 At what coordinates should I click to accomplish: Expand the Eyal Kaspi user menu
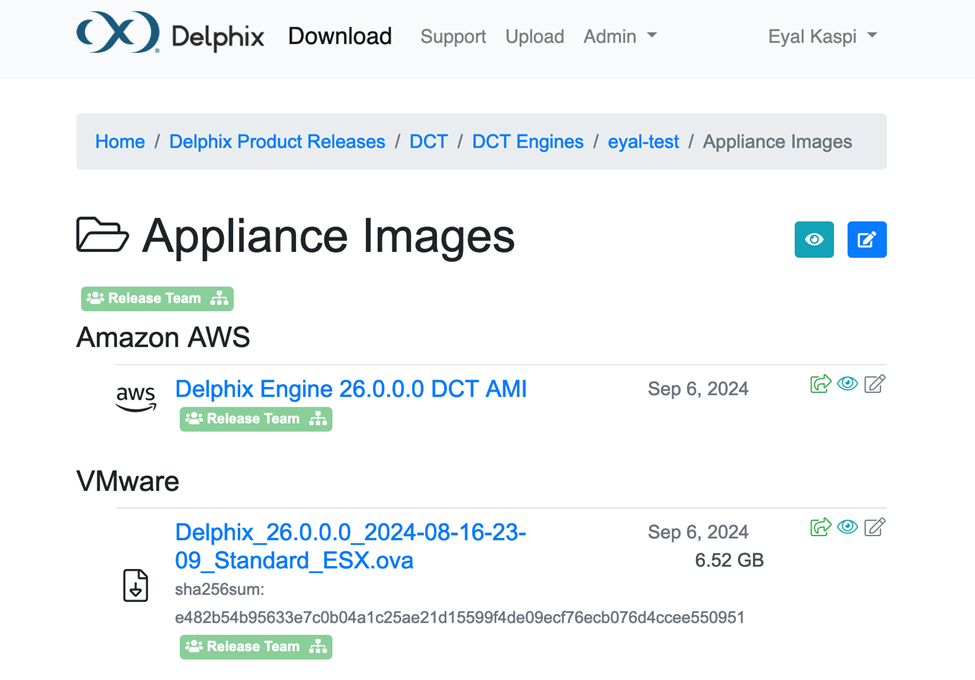pyautogui.click(x=822, y=36)
